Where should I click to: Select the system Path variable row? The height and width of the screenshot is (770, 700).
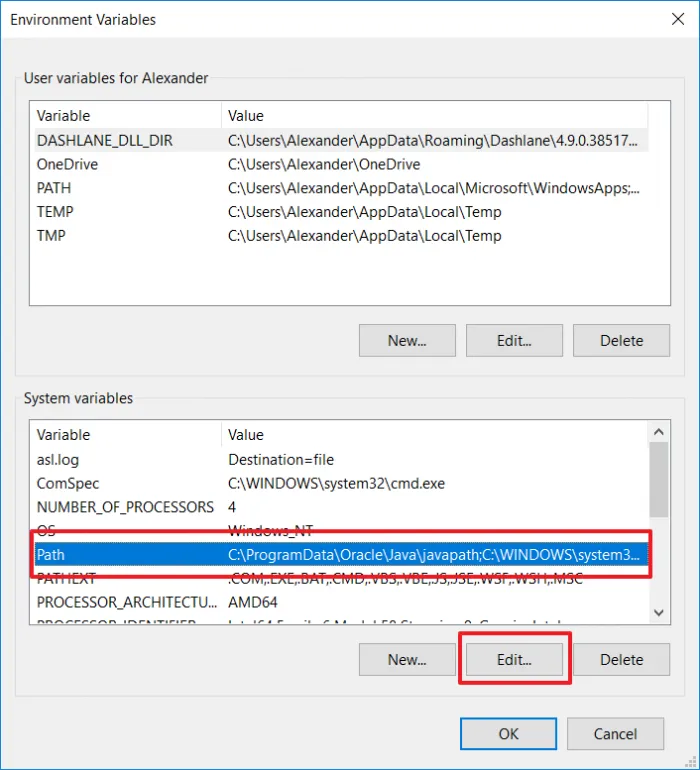click(341, 554)
